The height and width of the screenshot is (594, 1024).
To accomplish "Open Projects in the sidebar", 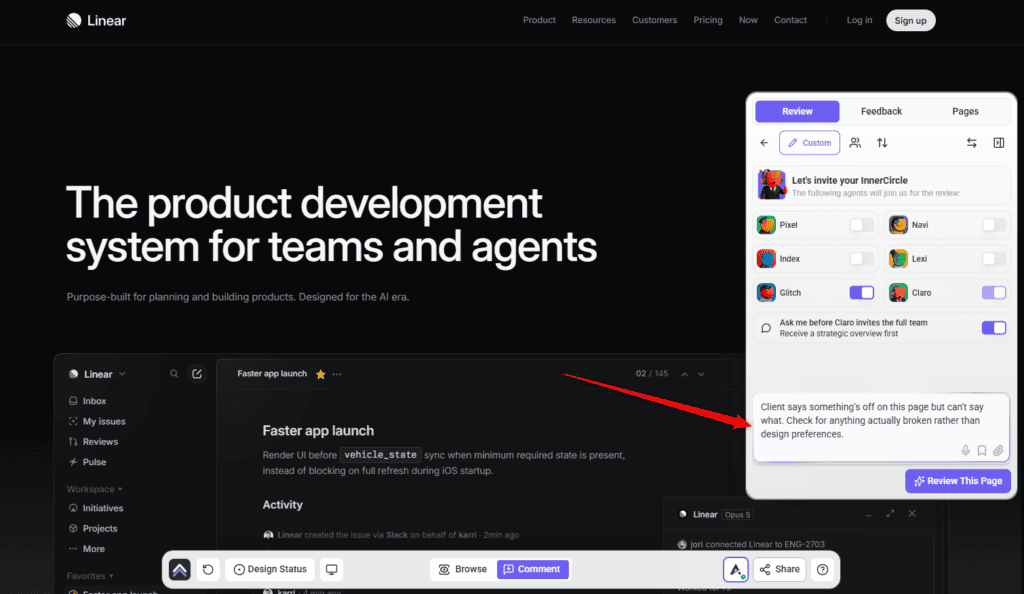I will click(x=93, y=528).
